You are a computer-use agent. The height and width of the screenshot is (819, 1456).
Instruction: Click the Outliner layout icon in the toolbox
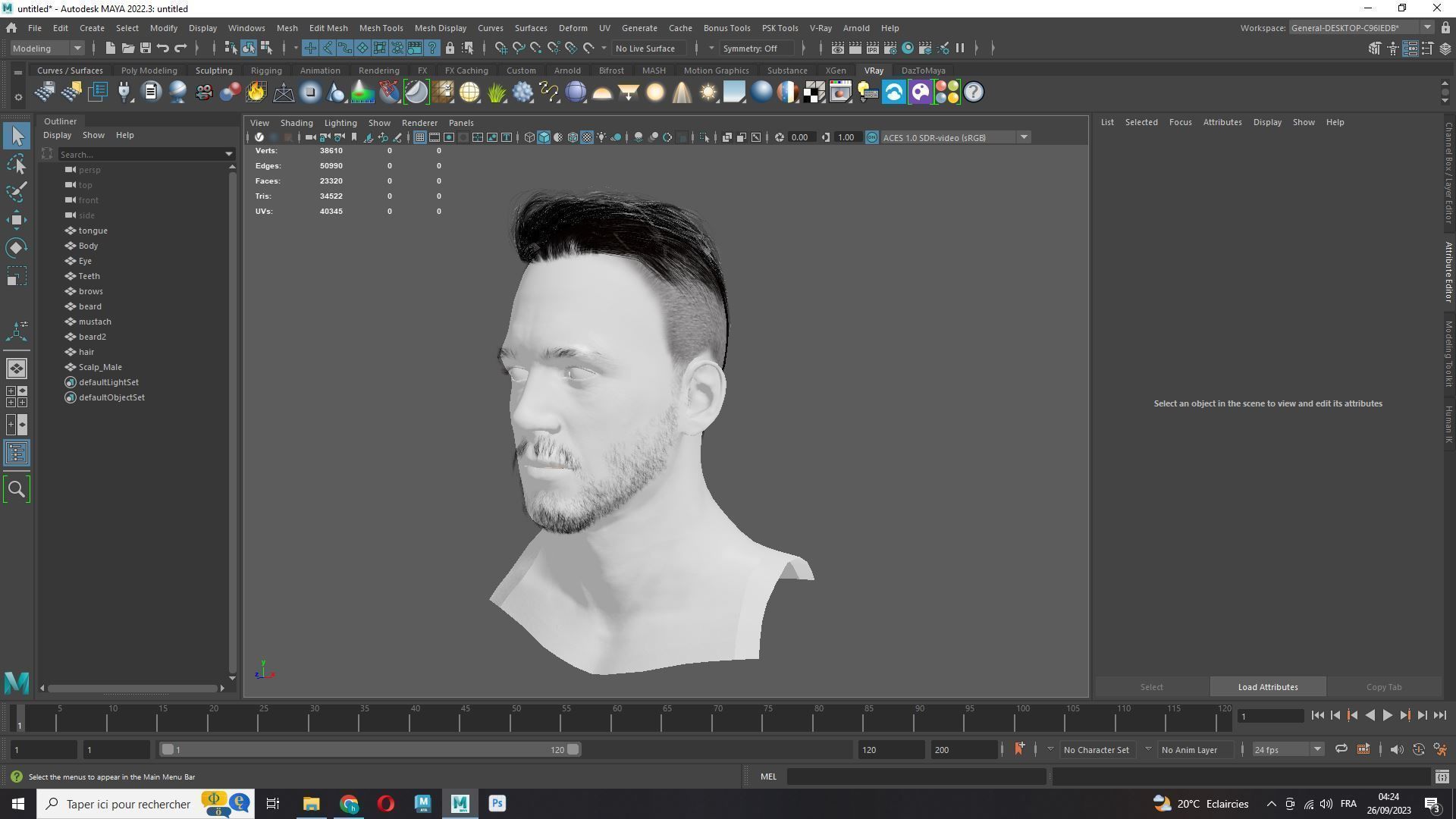17,453
